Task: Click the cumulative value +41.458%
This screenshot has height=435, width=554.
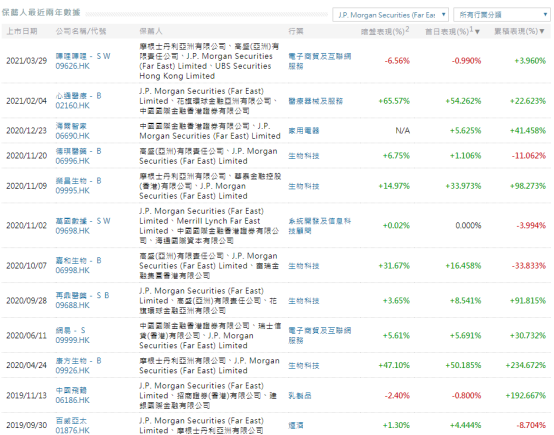Action: [528, 131]
